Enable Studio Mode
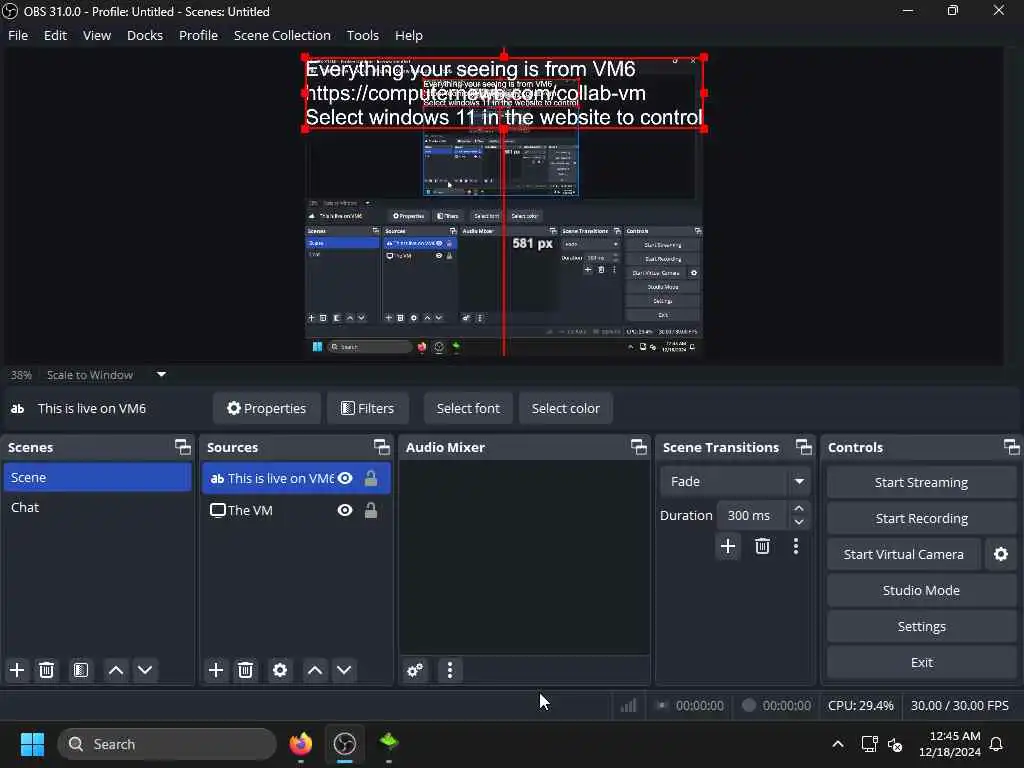The width and height of the screenshot is (1024, 768). (921, 590)
